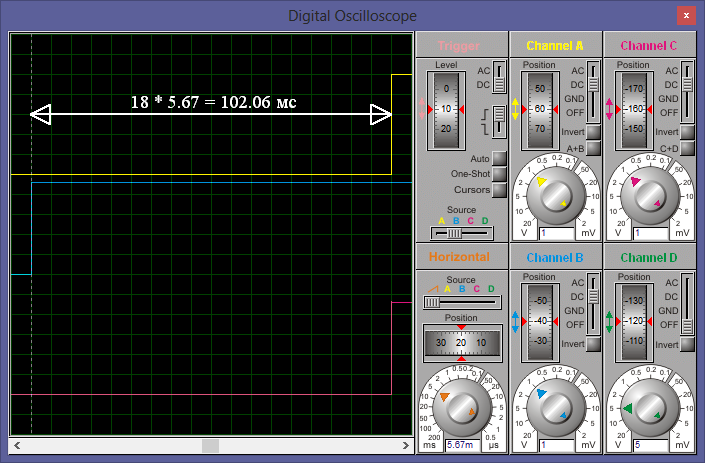Enable A+B on Channel A
This screenshot has width=705, height=463.
pyautogui.click(x=594, y=148)
